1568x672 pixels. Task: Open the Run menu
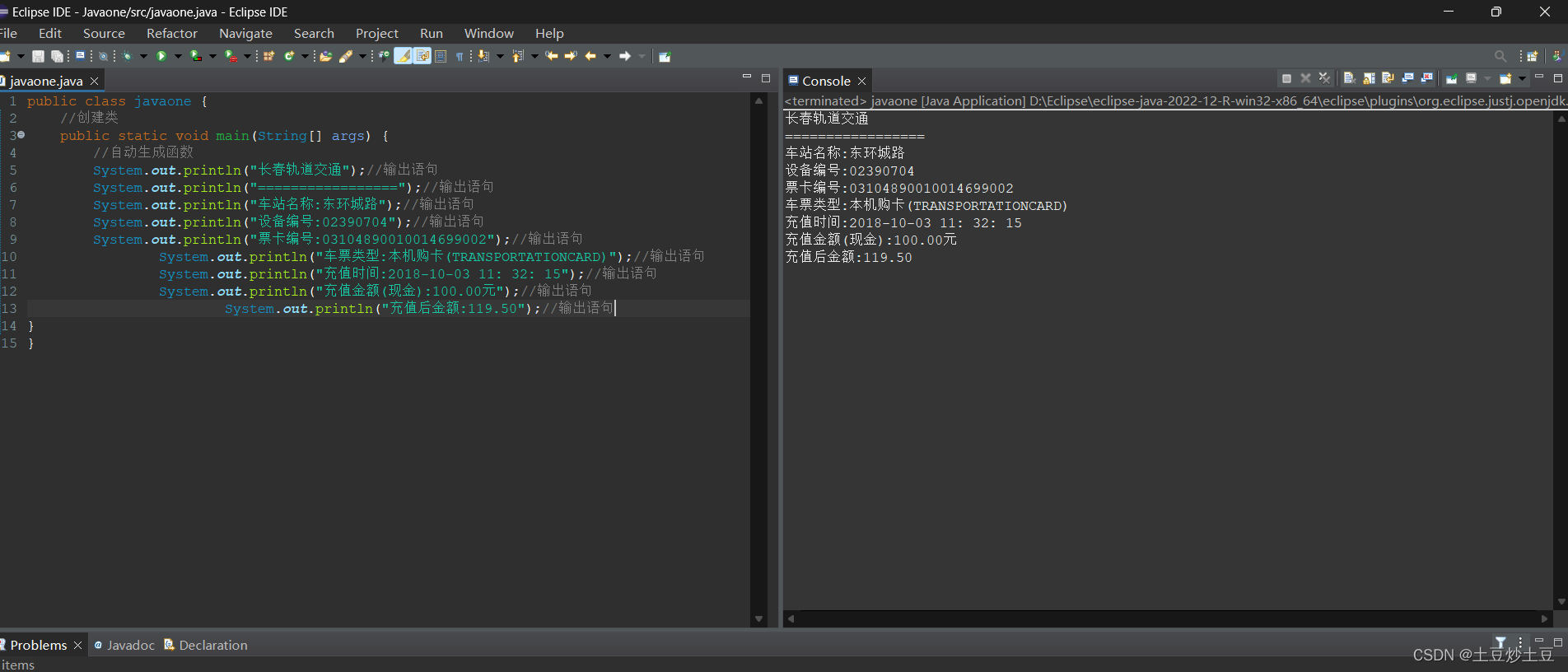click(x=432, y=33)
